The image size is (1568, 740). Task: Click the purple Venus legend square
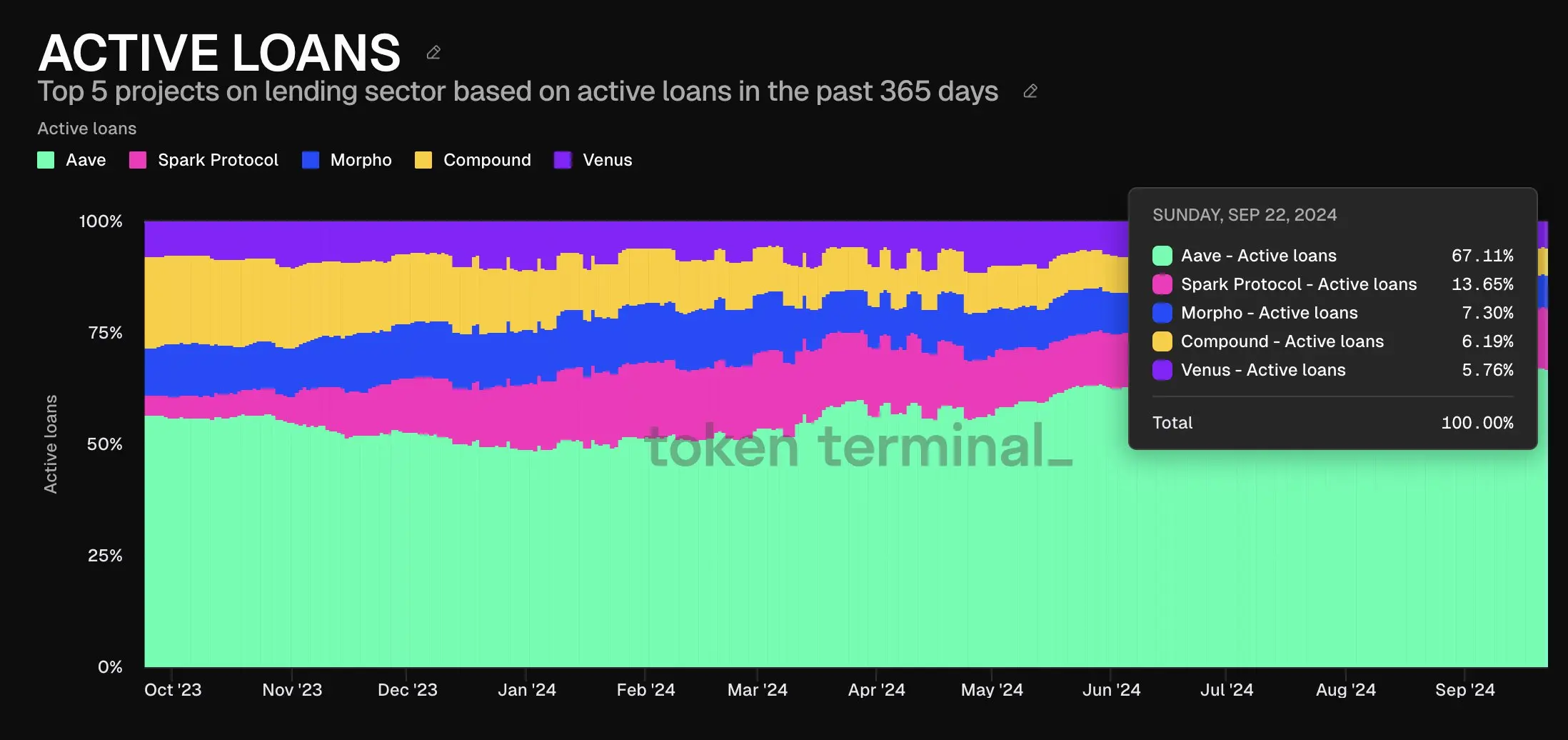pyautogui.click(x=563, y=160)
